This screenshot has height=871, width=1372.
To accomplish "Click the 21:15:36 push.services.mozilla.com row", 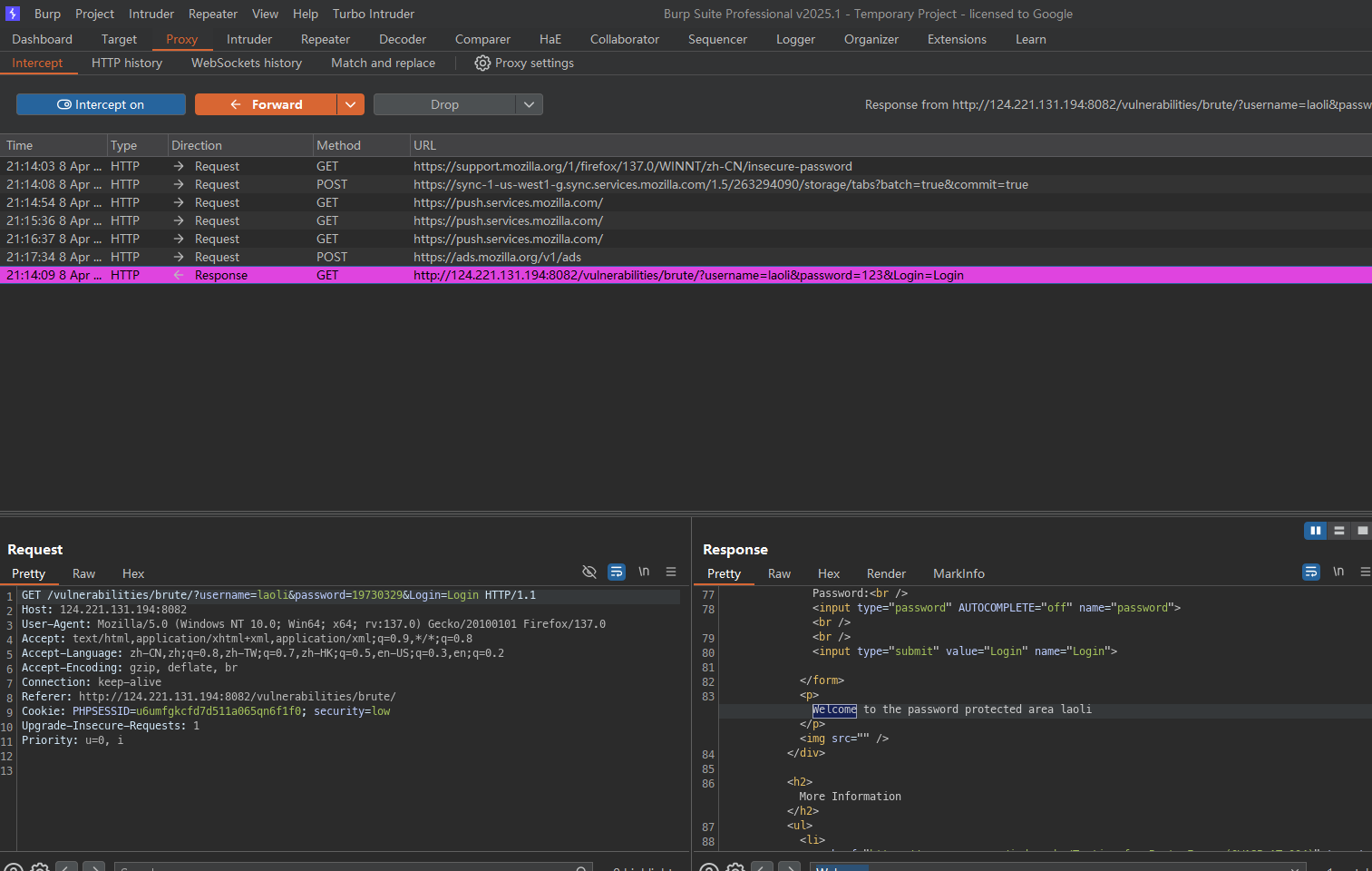I will 686,220.
